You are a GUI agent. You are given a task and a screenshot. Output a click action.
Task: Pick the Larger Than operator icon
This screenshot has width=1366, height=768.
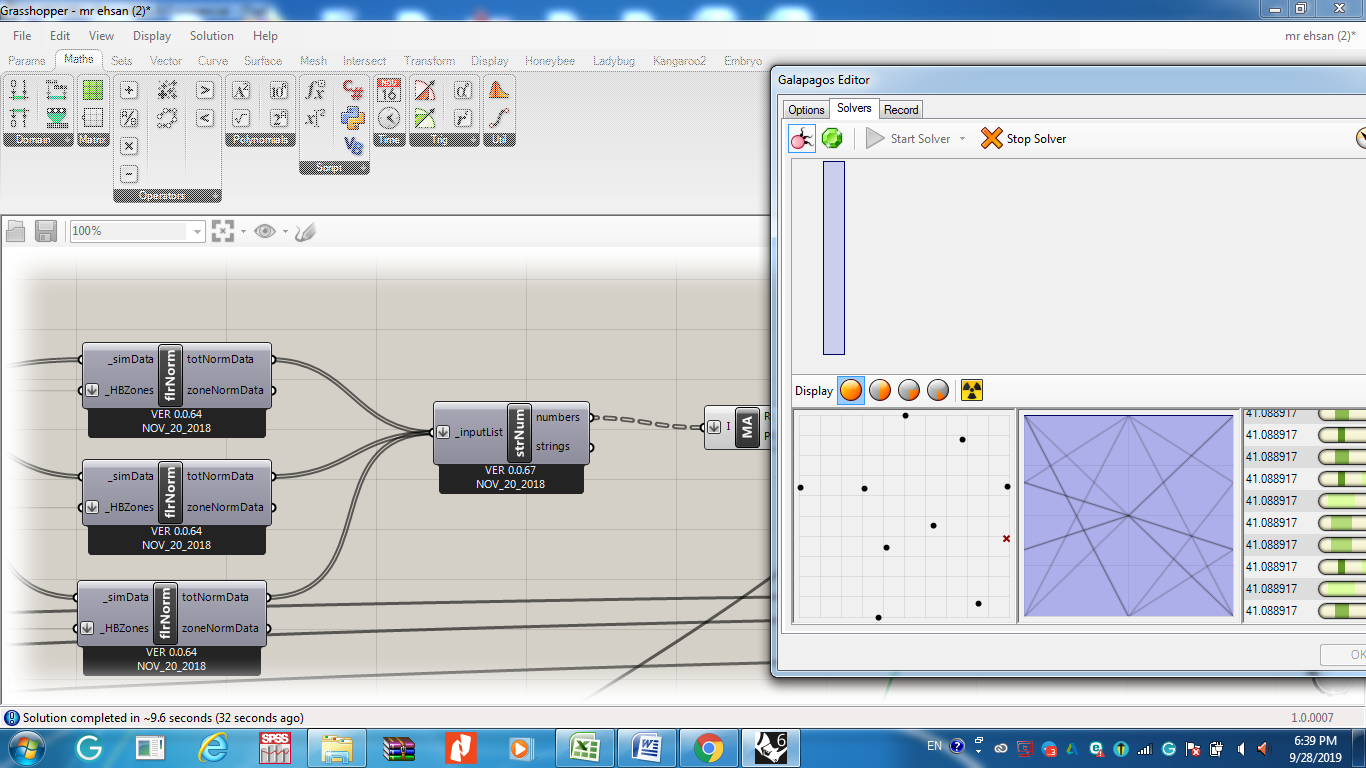[204, 91]
